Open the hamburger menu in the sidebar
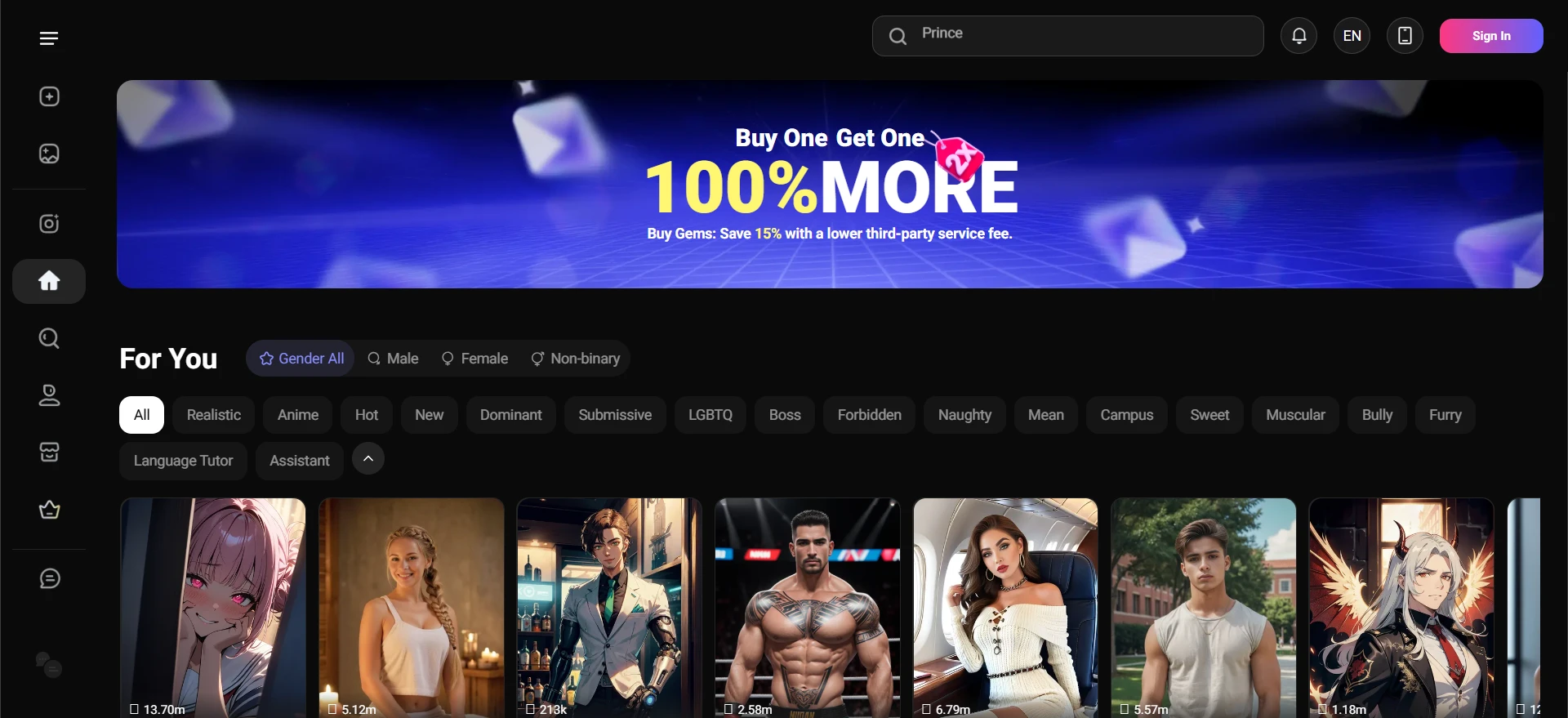Screen dimensions: 1568x718 pos(49,38)
